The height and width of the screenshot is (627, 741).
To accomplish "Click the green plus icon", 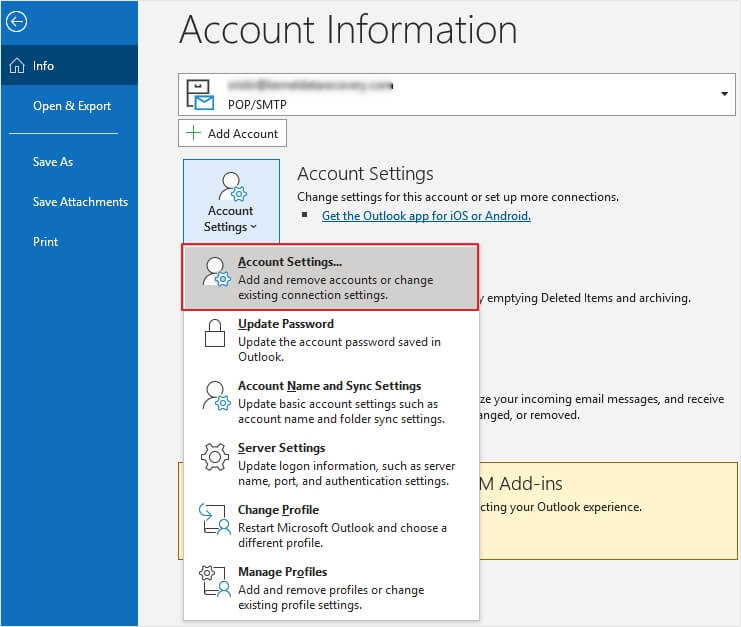I will [193, 133].
